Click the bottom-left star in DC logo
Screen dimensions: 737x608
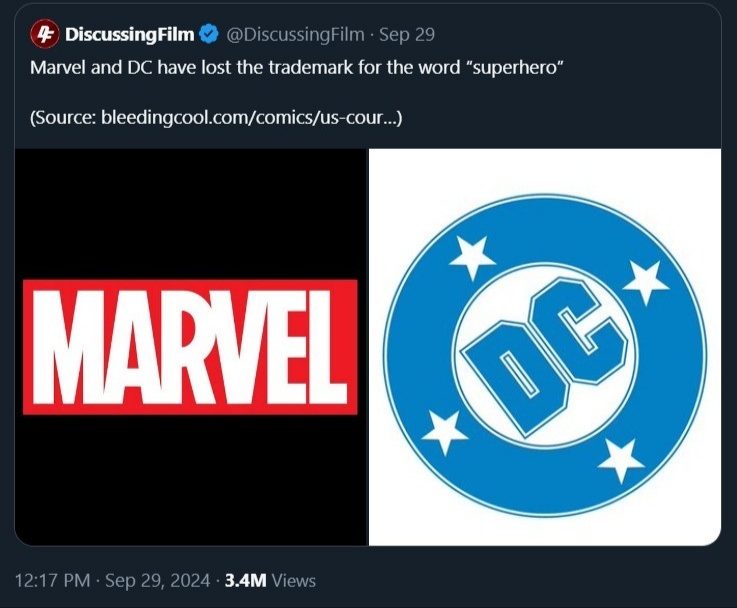pyautogui.click(x=444, y=431)
